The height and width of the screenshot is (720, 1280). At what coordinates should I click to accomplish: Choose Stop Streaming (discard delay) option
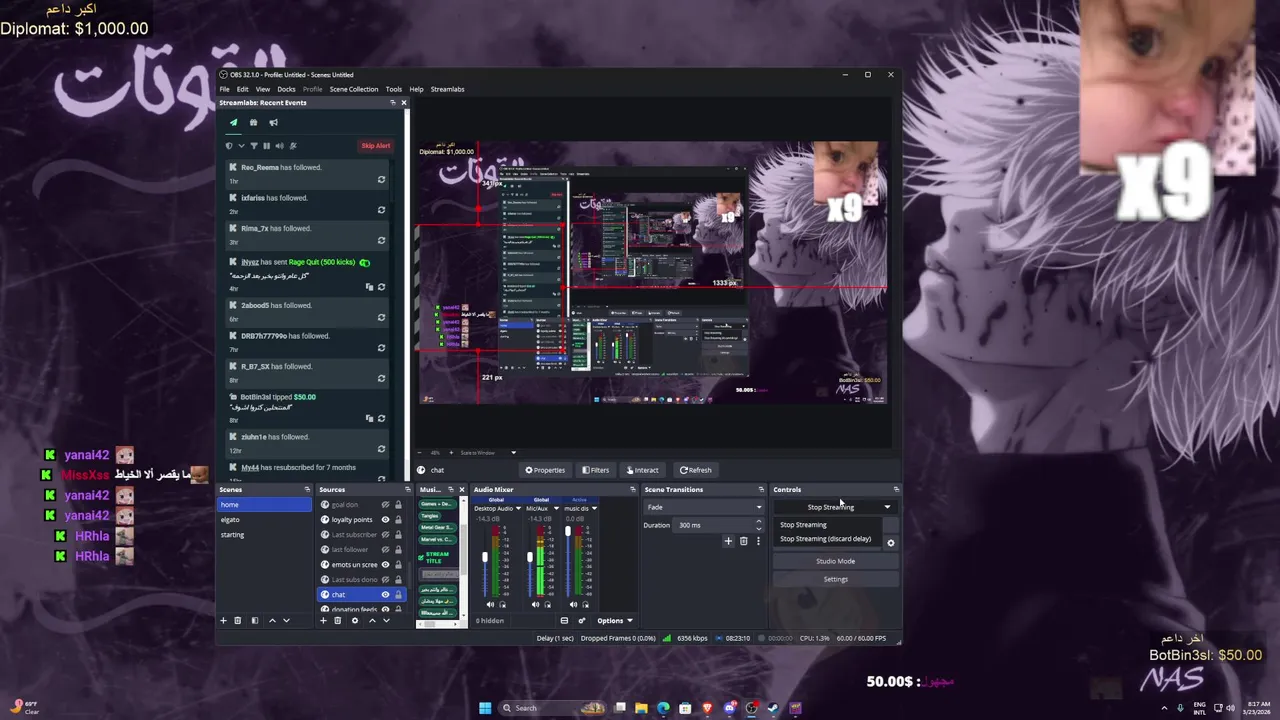[x=826, y=539]
